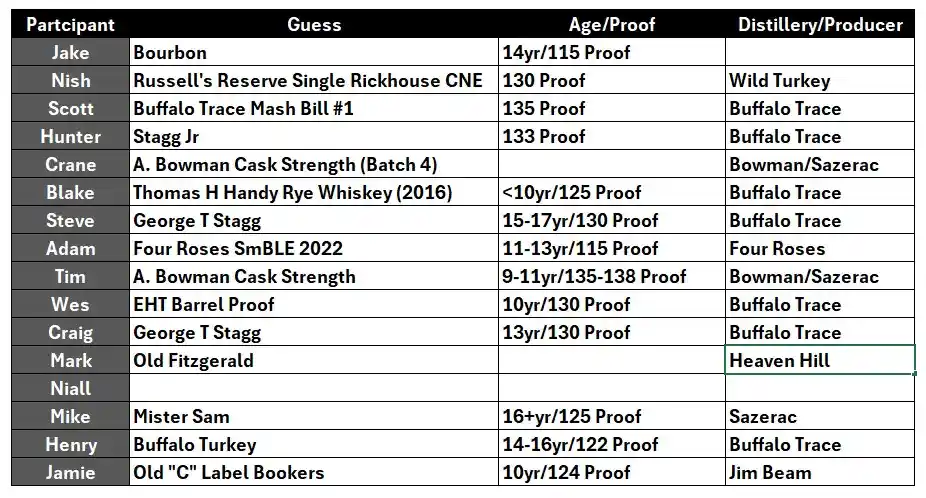Viewport: 926px width, 498px height.
Task: Click the Jim Beam distillery cell
Action: point(819,472)
